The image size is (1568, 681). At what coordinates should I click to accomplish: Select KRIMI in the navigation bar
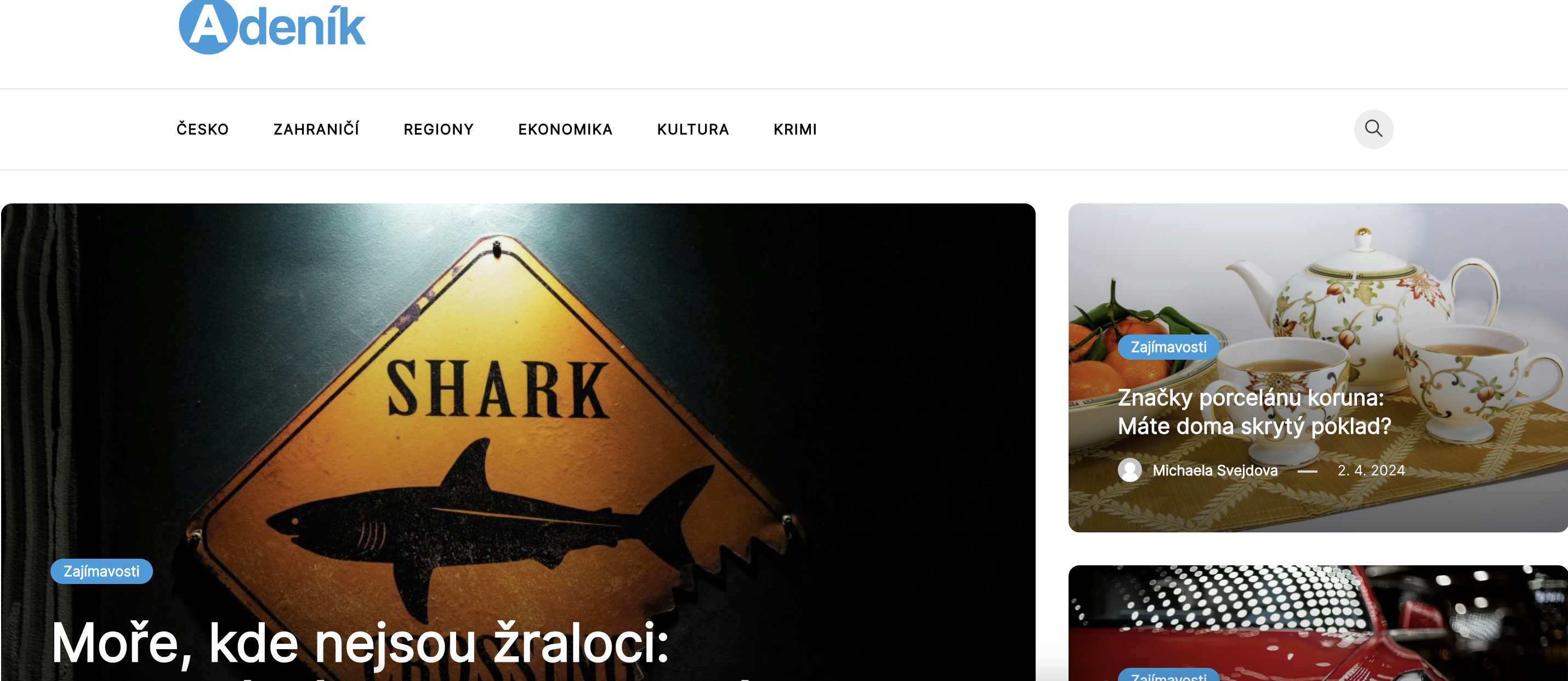click(795, 129)
